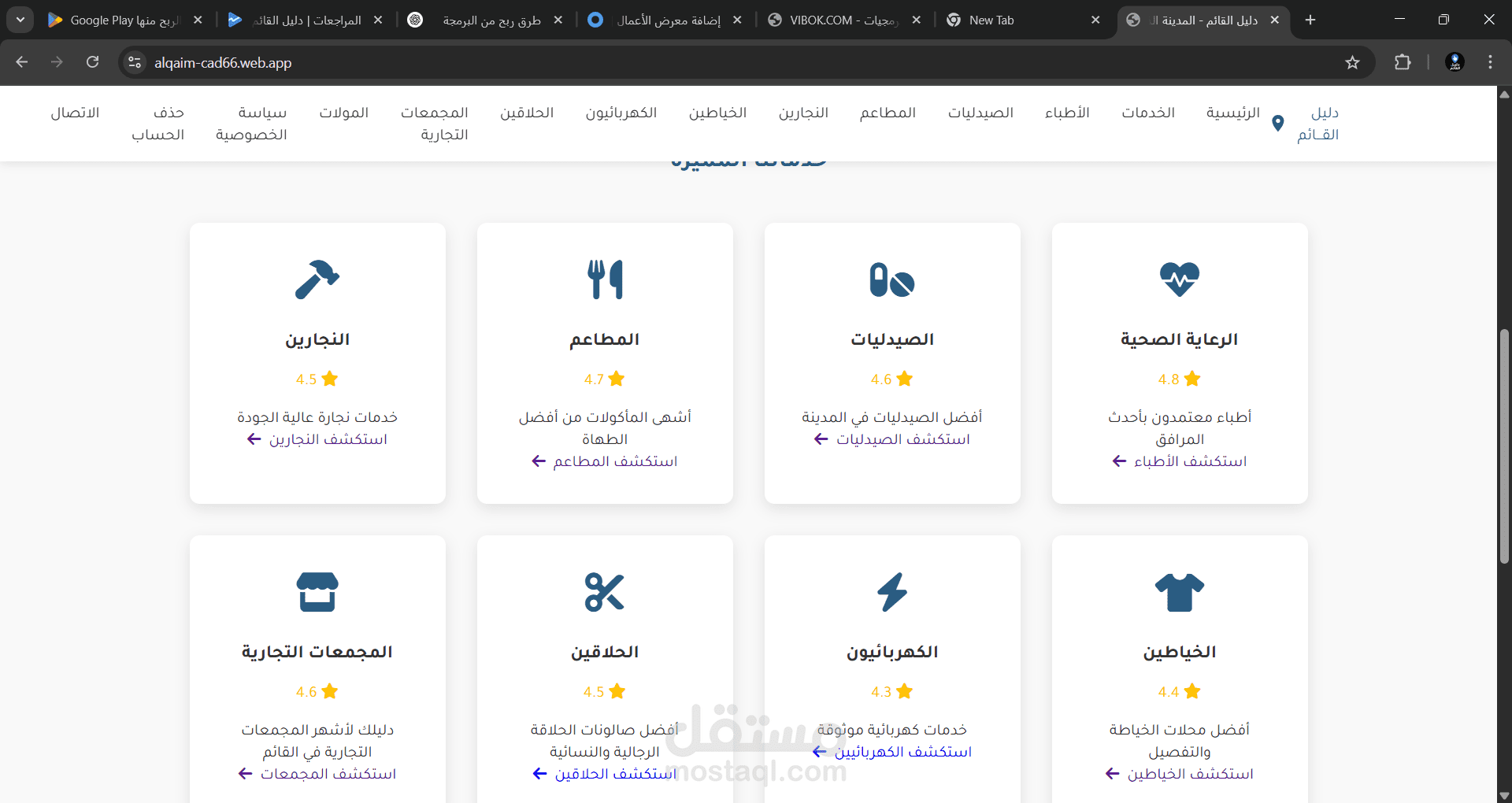This screenshot has height=803, width=1512.
Task: Click the t-shirt icon on الخياطين card
Action: click(1180, 592)
